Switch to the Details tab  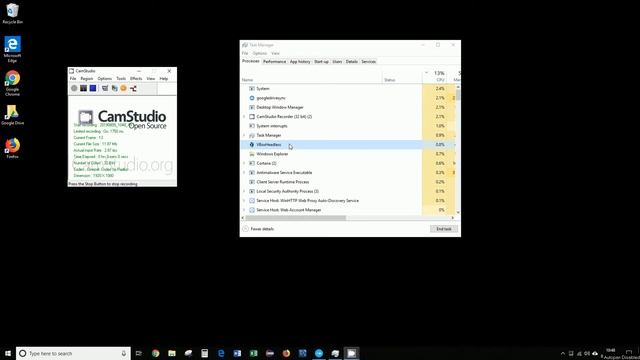click(x=351, y=62)
